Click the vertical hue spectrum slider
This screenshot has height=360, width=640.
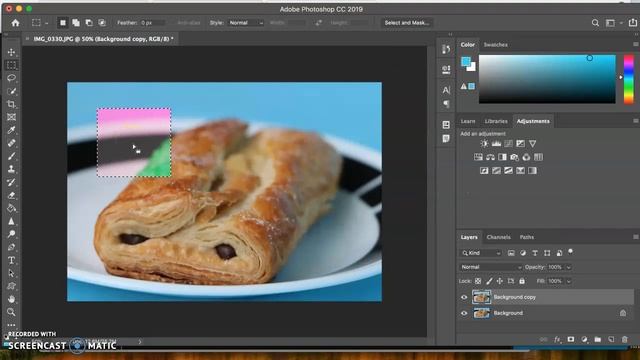pos(629,79)
